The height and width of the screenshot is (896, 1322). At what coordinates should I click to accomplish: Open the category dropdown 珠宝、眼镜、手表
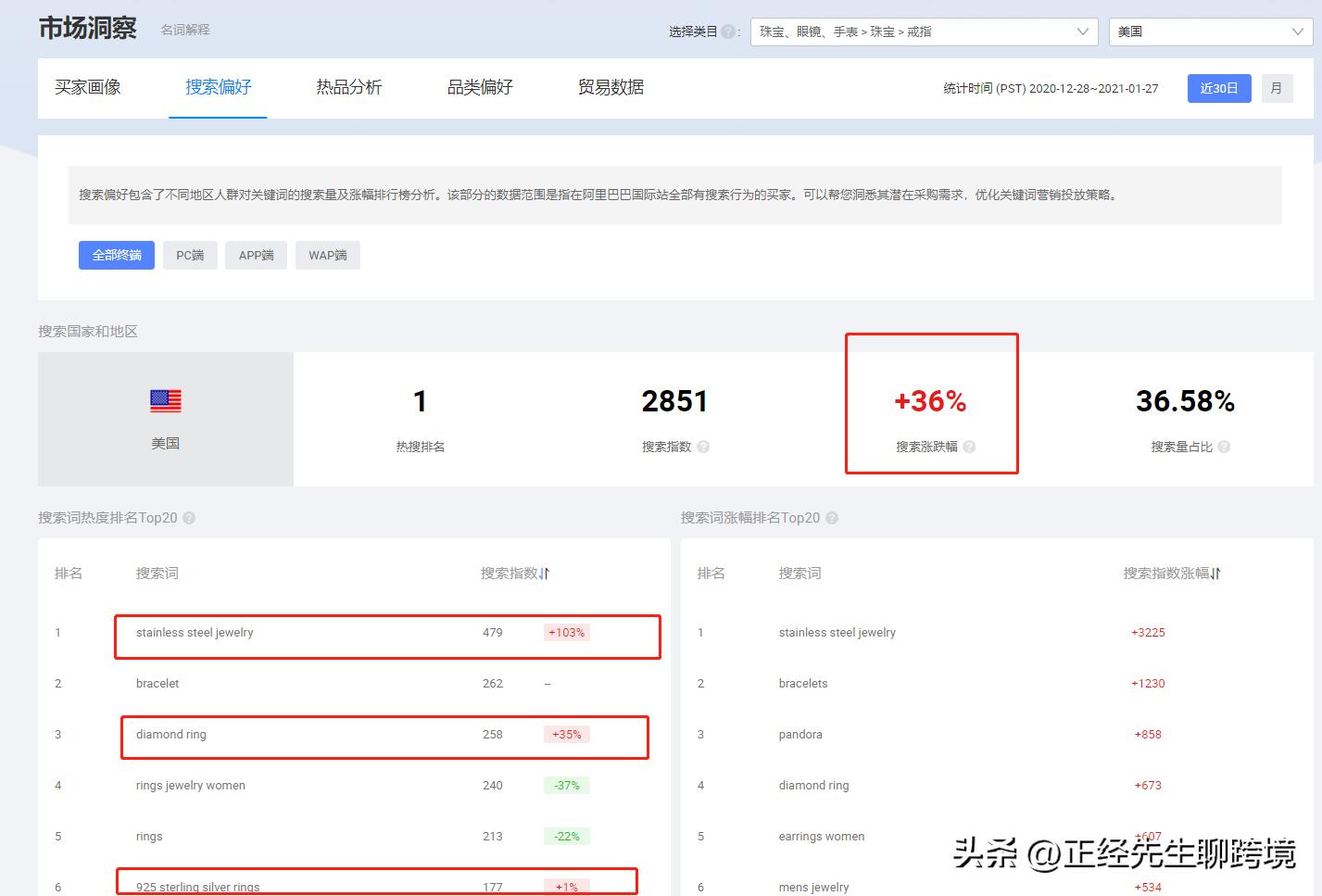[924, 32]
